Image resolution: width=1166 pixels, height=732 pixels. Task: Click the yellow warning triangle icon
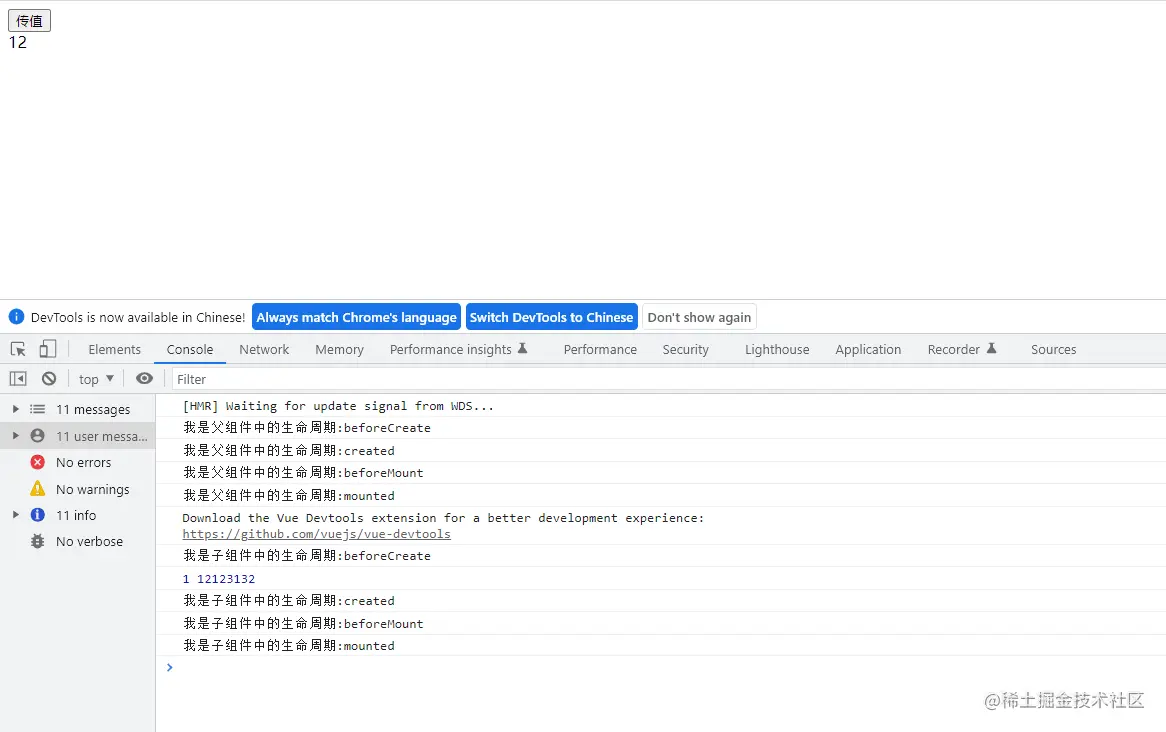37,489
